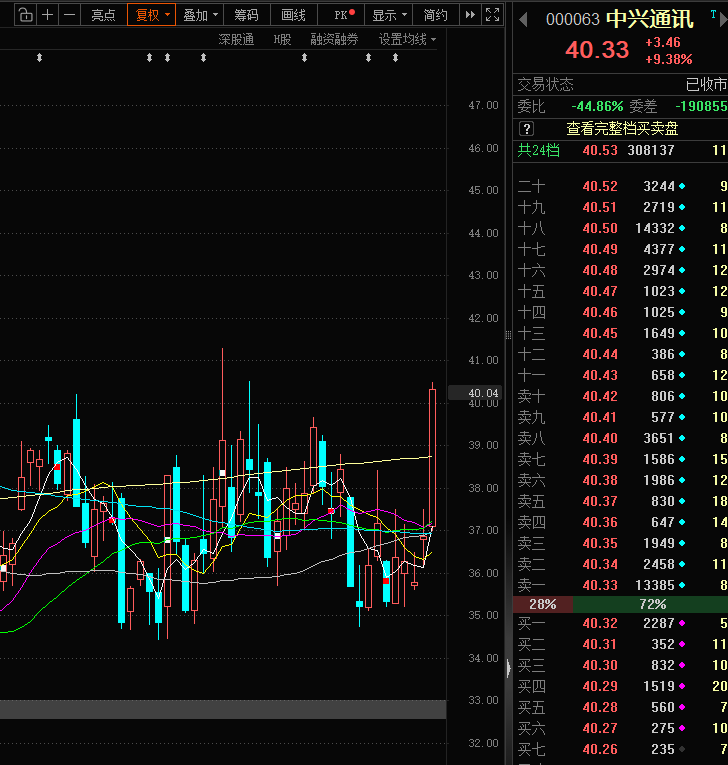Open the 叠加 overlay dropdown
The image size is (728, 765).
coord(200,15)
